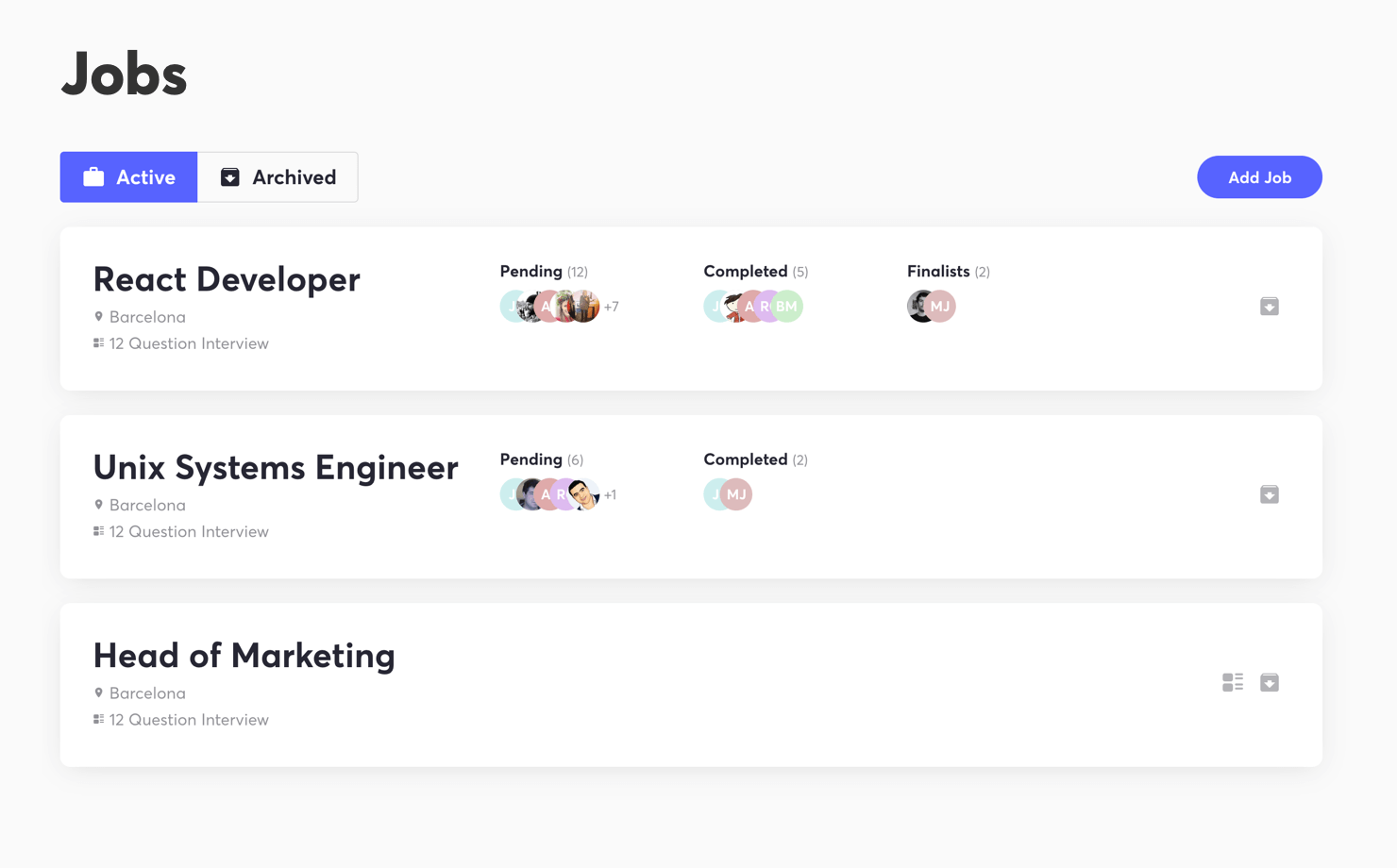Screen dimensions: 1397x868
Task: Archive the Head of Marketing job
Action: [1269, 682]
